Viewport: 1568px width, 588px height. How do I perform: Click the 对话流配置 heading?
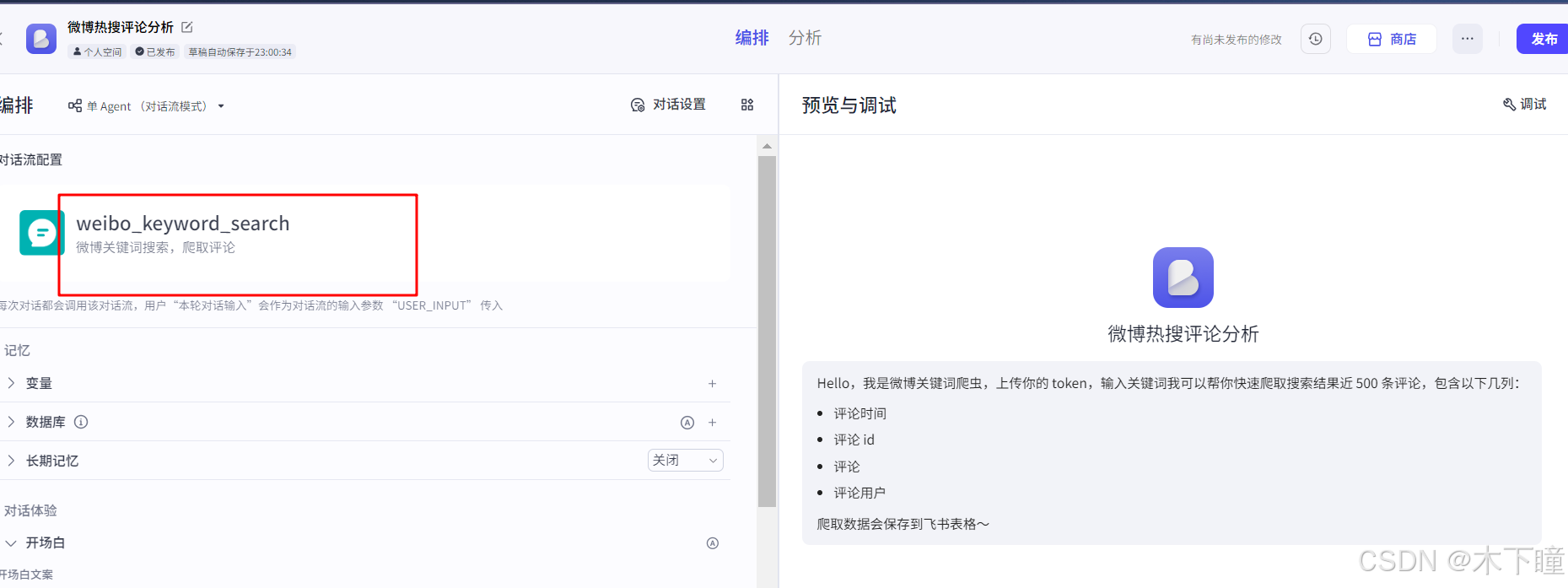pyautogui.click(x=31, y=159)
